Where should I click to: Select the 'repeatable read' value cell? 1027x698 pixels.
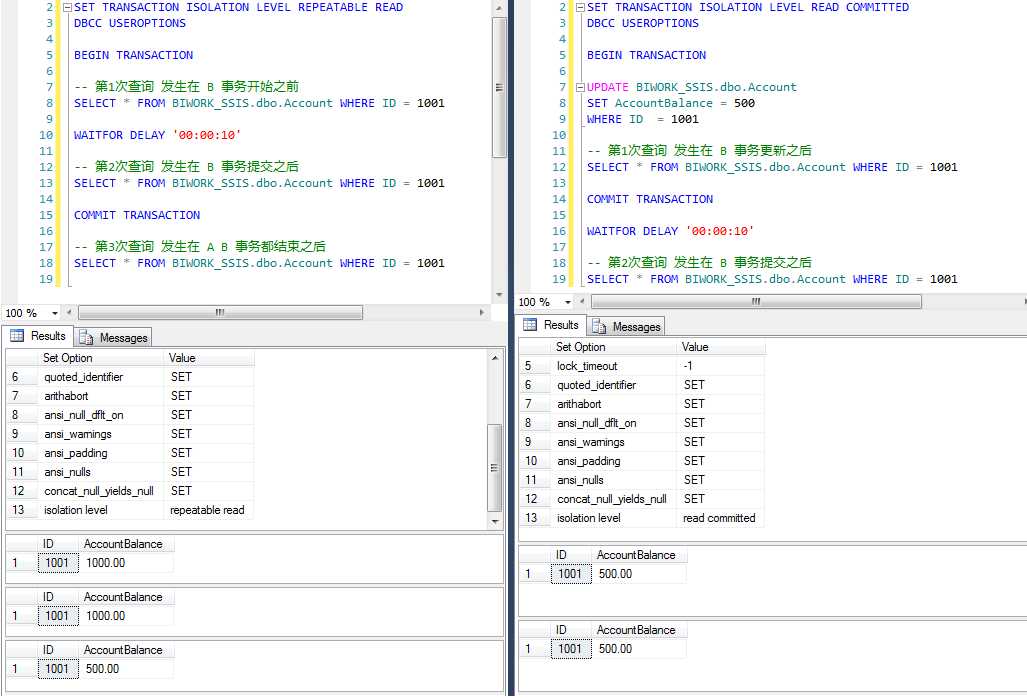[x=209, y=510]
